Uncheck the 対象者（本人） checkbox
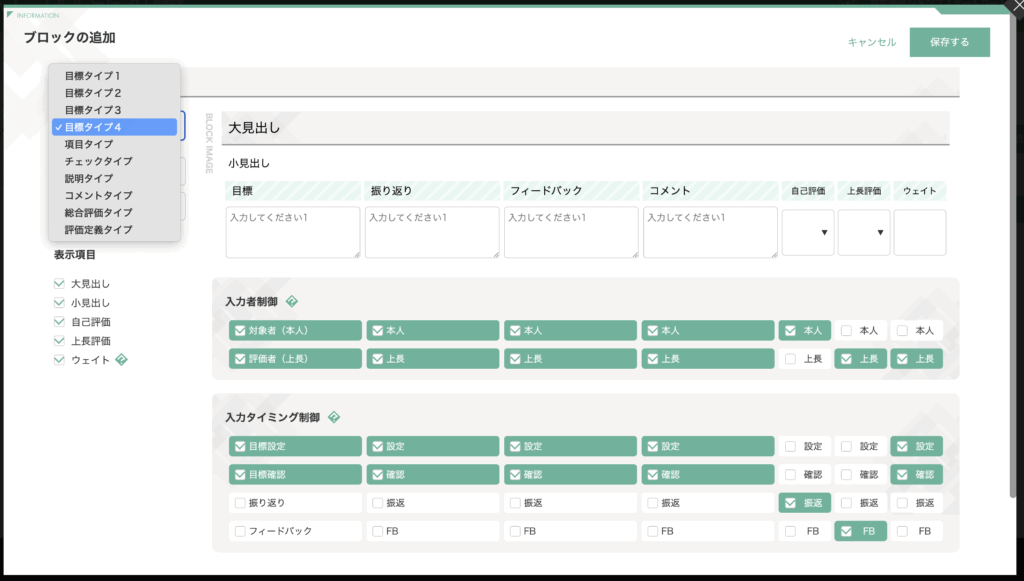Screen dimensions: 1024x581 (240, 330)
